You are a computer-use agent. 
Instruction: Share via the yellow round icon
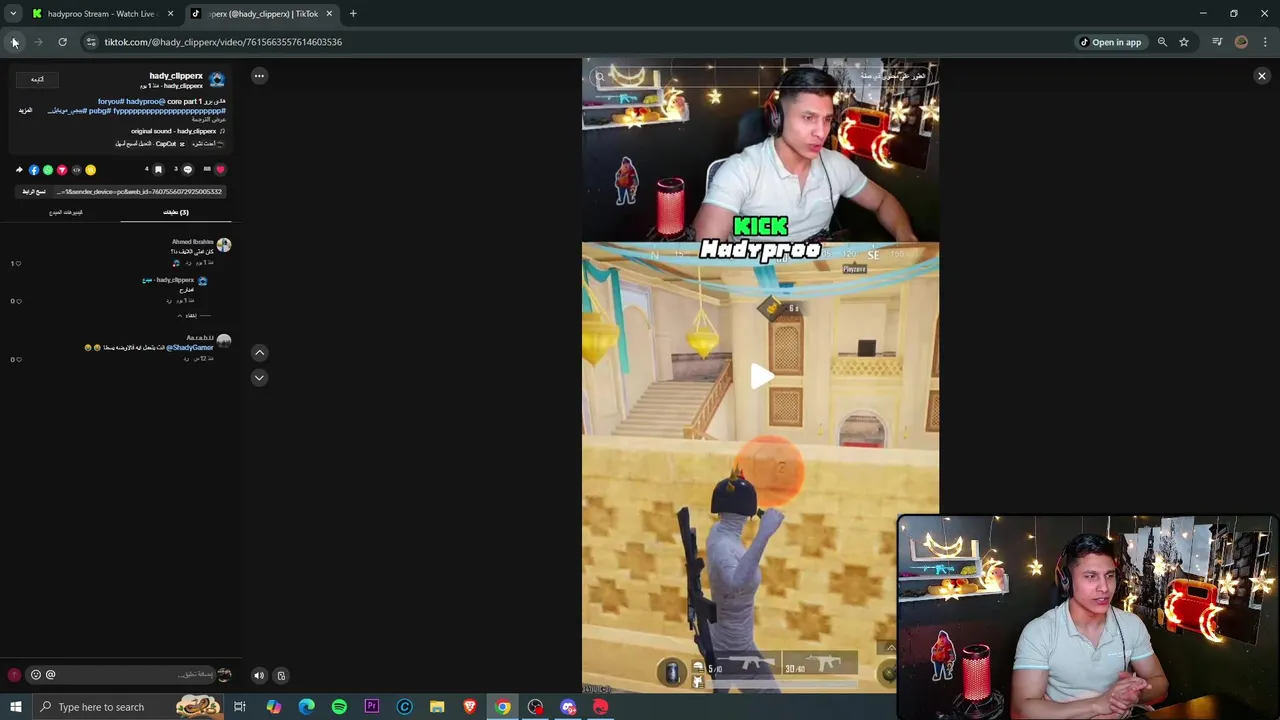click(x=90, y=170)
